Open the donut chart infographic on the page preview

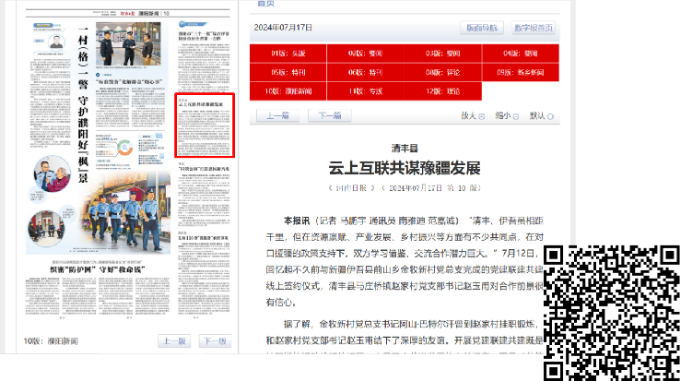tap(124, 148)
